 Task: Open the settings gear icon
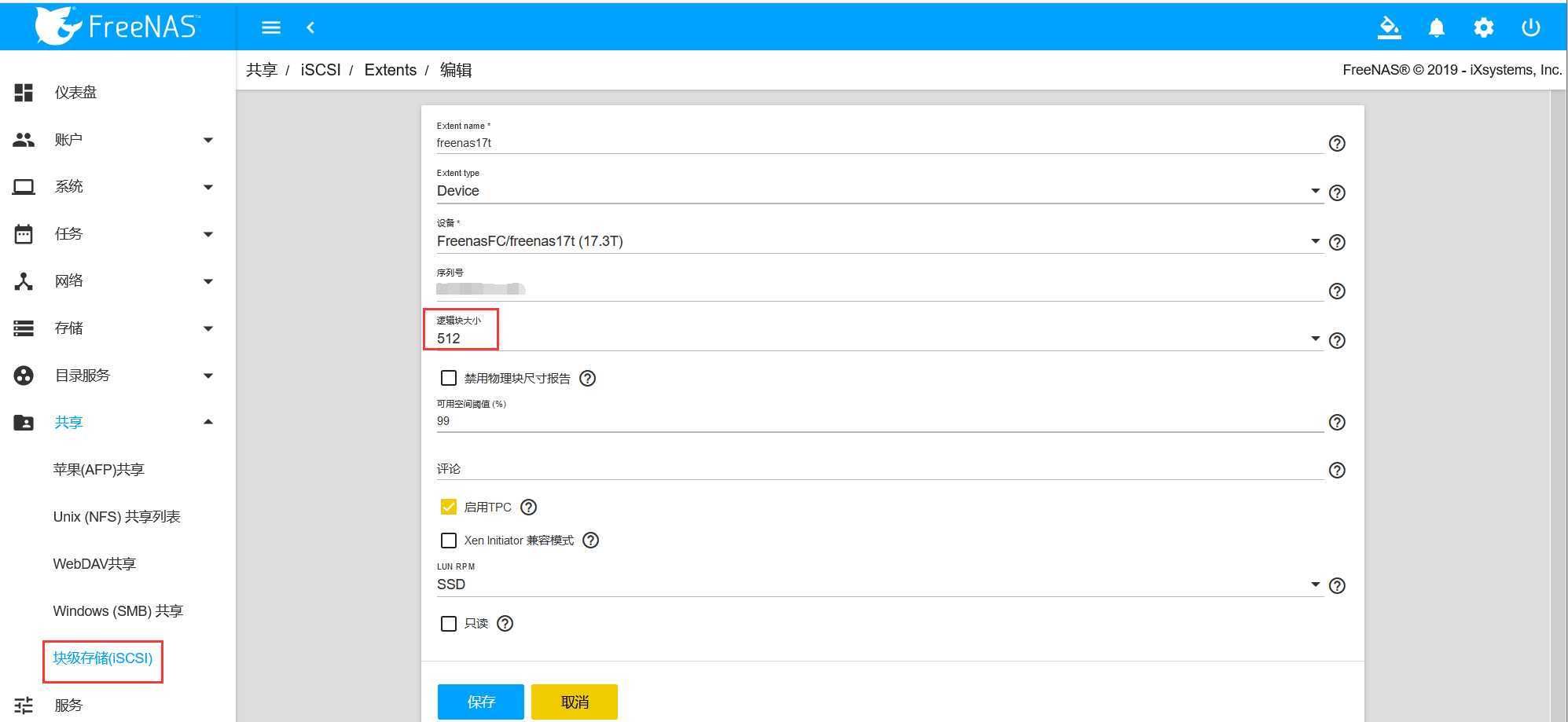1483,27
